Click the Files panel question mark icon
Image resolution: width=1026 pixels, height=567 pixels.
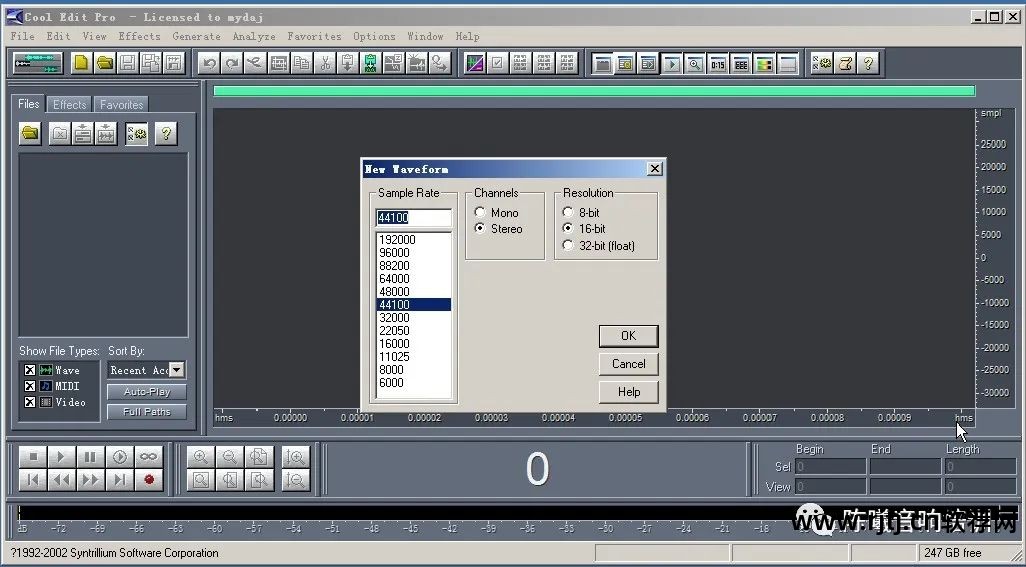(x=166, y=133)
